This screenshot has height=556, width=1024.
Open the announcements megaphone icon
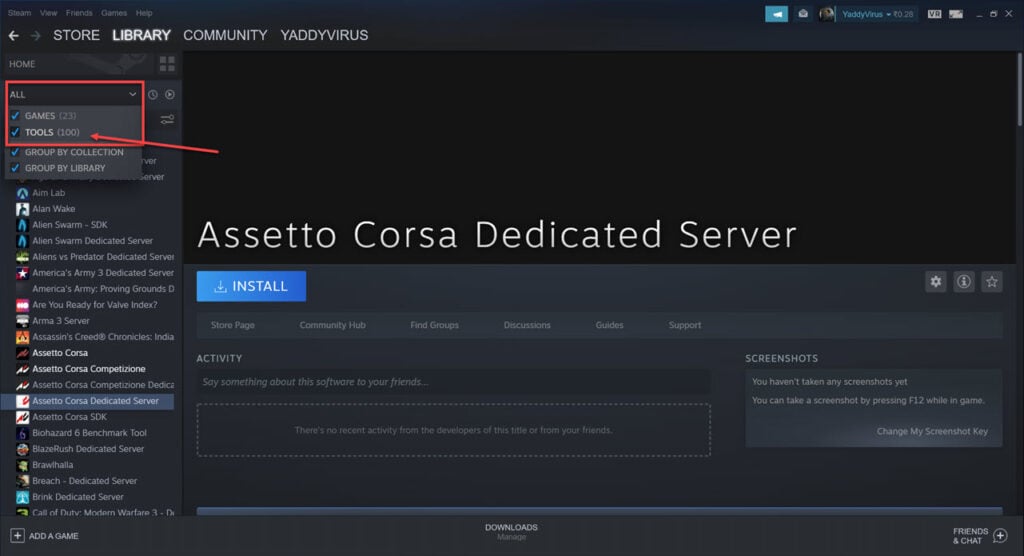coord(776,14)
